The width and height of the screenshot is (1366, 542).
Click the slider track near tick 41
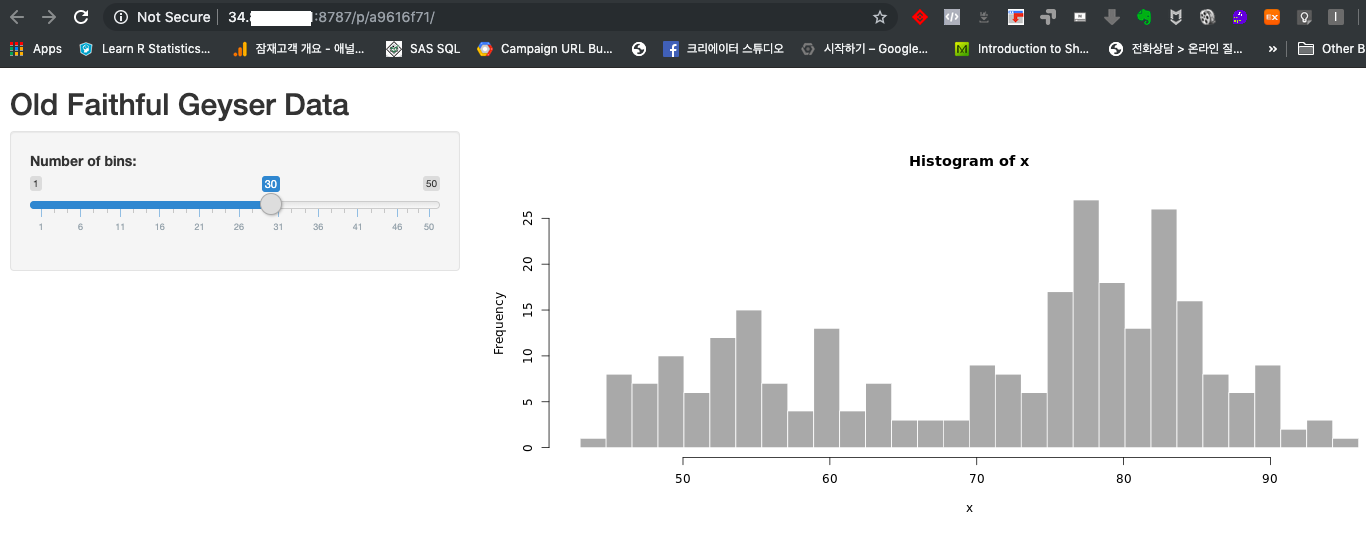pyautogui.click(x=357, y=204)
